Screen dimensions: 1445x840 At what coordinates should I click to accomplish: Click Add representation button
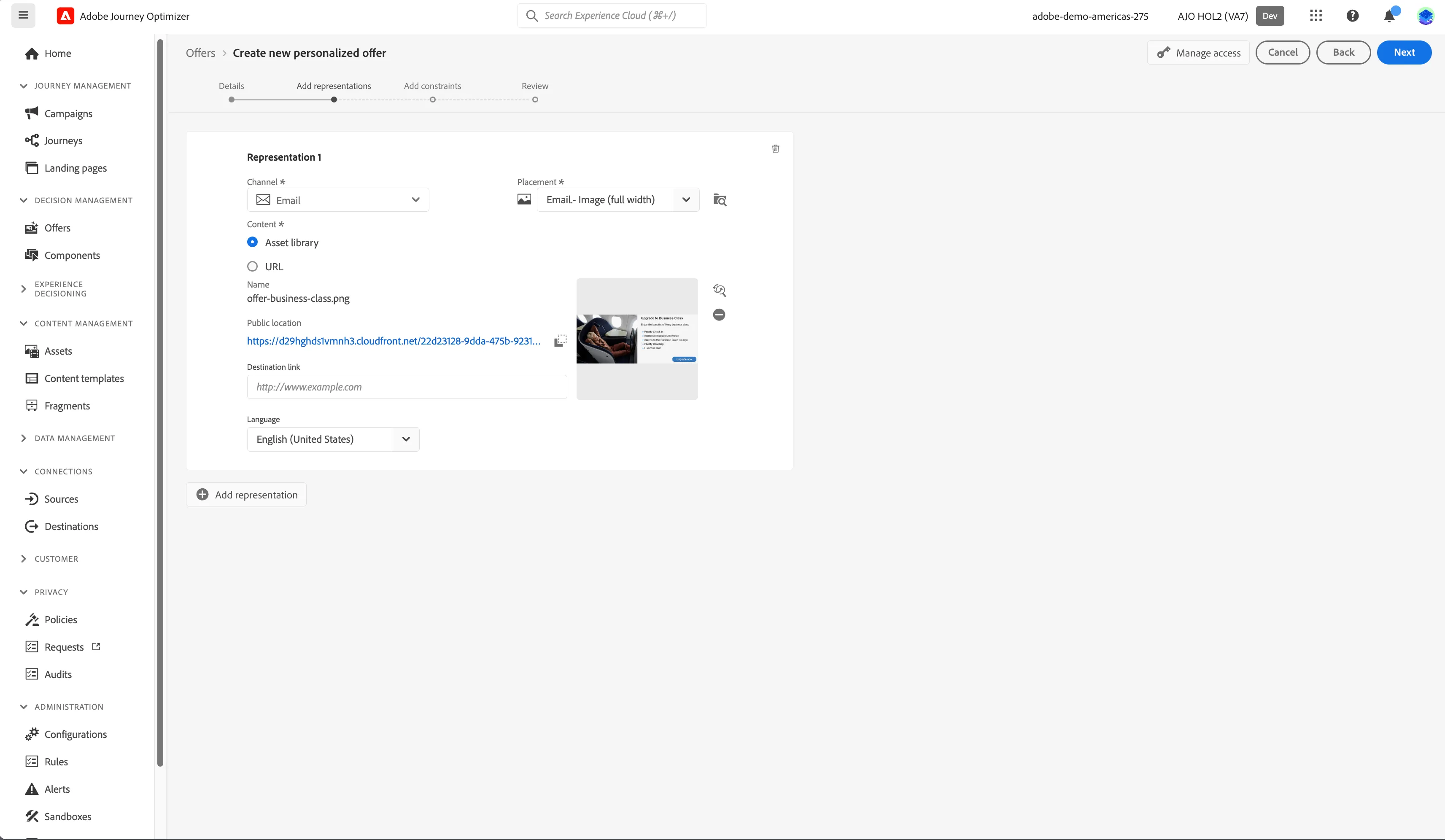tap(247, 495)
